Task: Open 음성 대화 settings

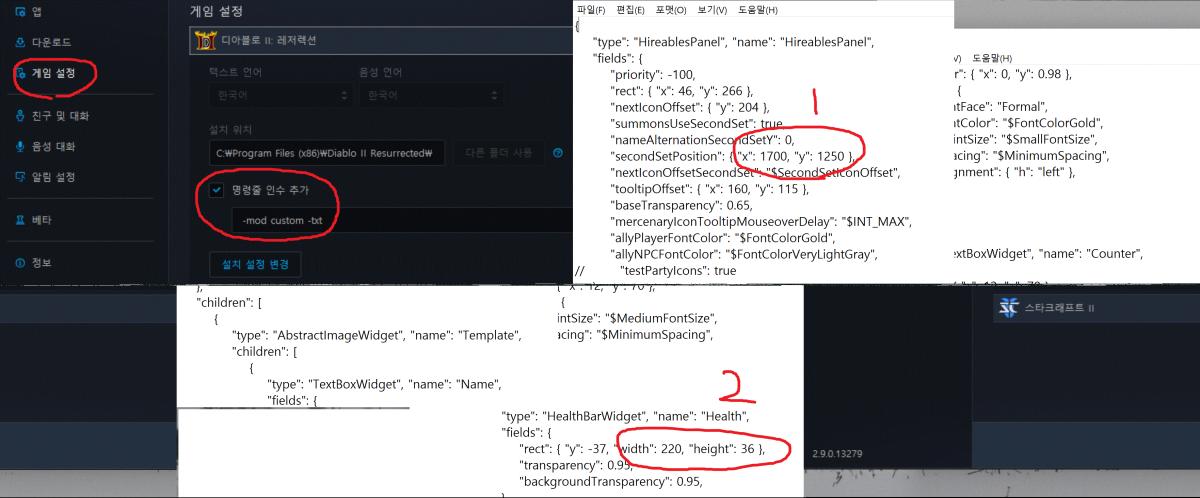Action: click(x=46, y=146)
